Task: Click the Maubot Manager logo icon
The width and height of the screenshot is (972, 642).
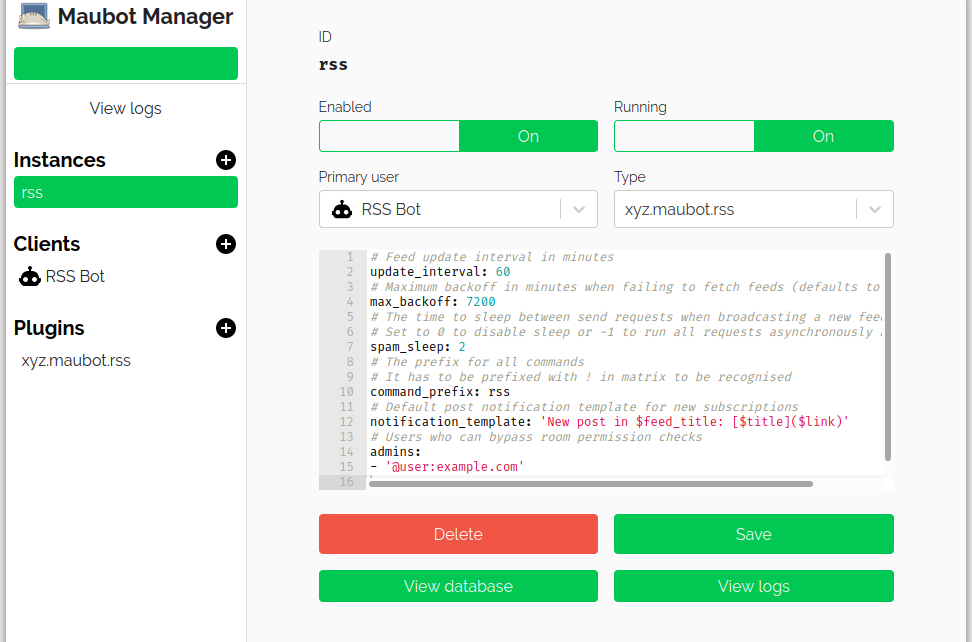Action: [33, 16]
